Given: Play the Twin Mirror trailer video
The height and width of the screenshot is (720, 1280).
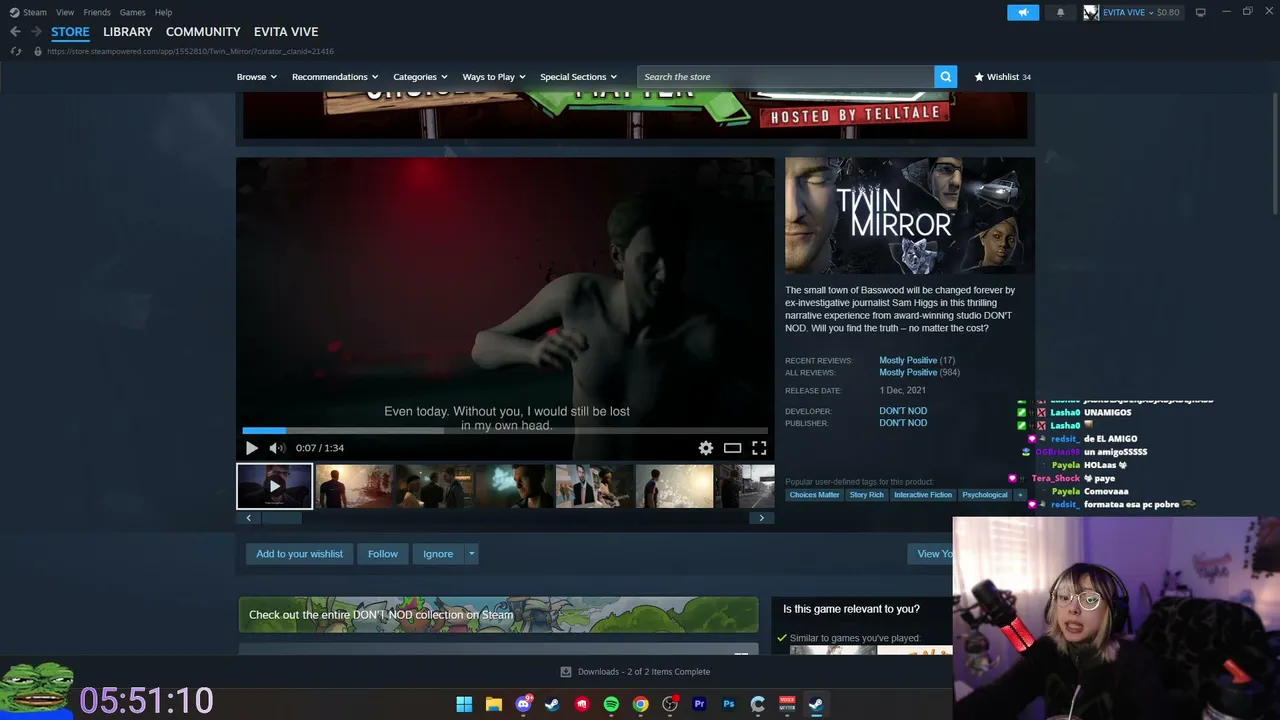Looking at the screenshot, I should 251,448.
